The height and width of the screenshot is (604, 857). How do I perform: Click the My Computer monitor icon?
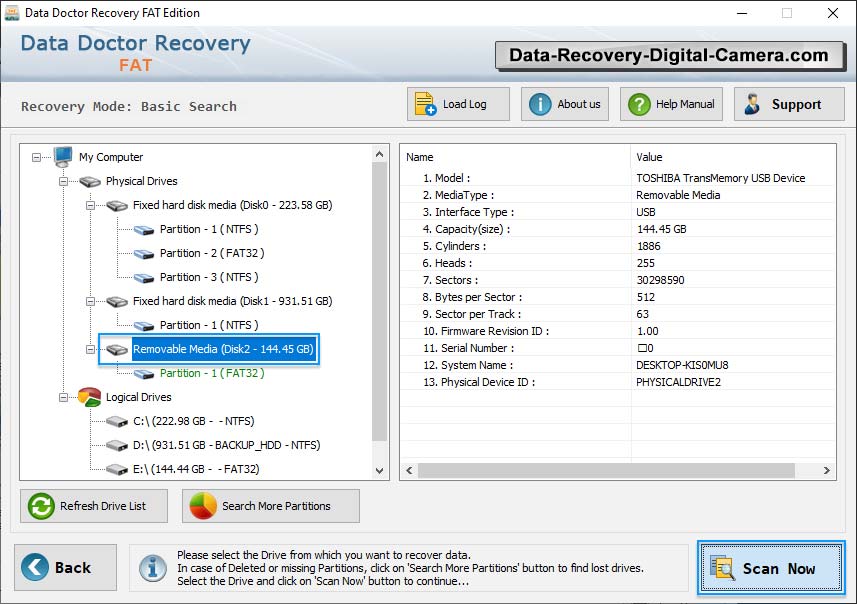coord(63,156)
